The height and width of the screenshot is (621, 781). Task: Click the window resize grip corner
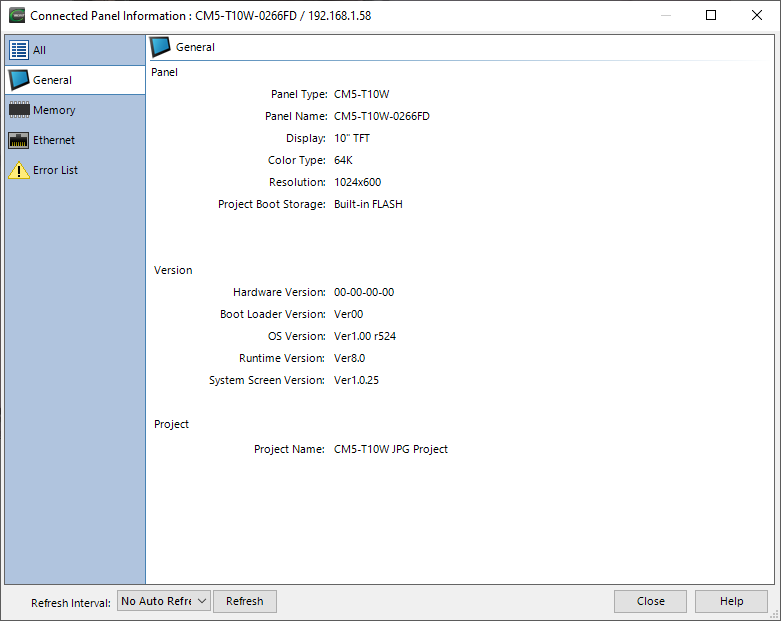tap(774, 614)
